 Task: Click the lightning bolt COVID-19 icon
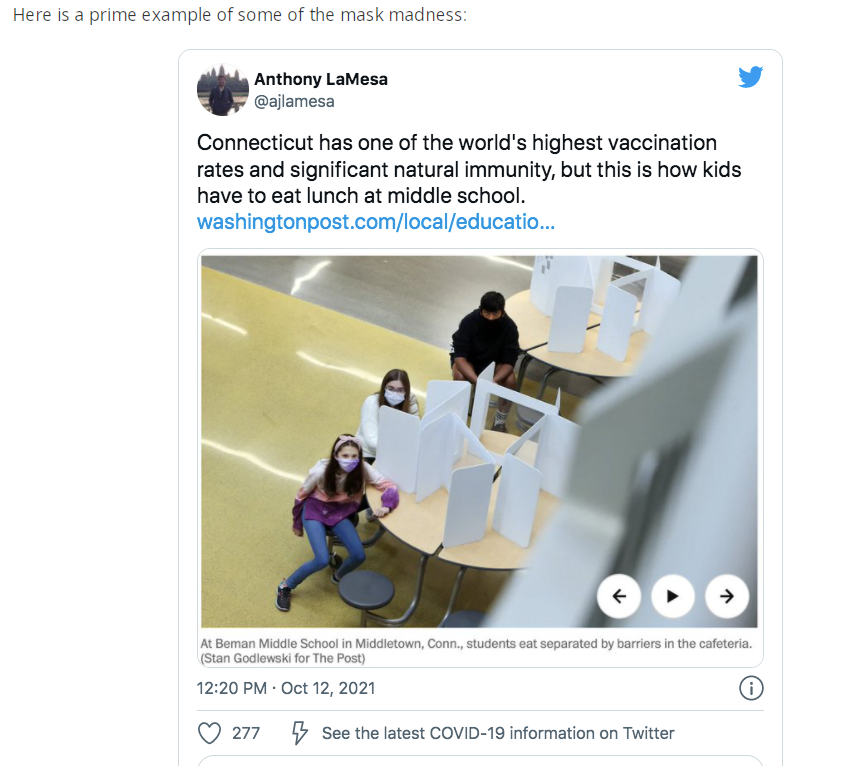pos(298,733)
